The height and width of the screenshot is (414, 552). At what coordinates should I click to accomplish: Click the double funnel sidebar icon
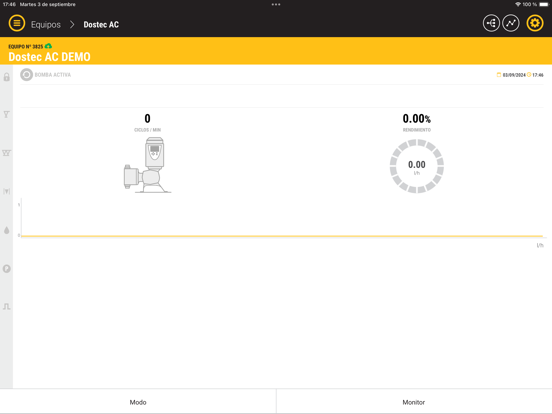pos(7,153)
